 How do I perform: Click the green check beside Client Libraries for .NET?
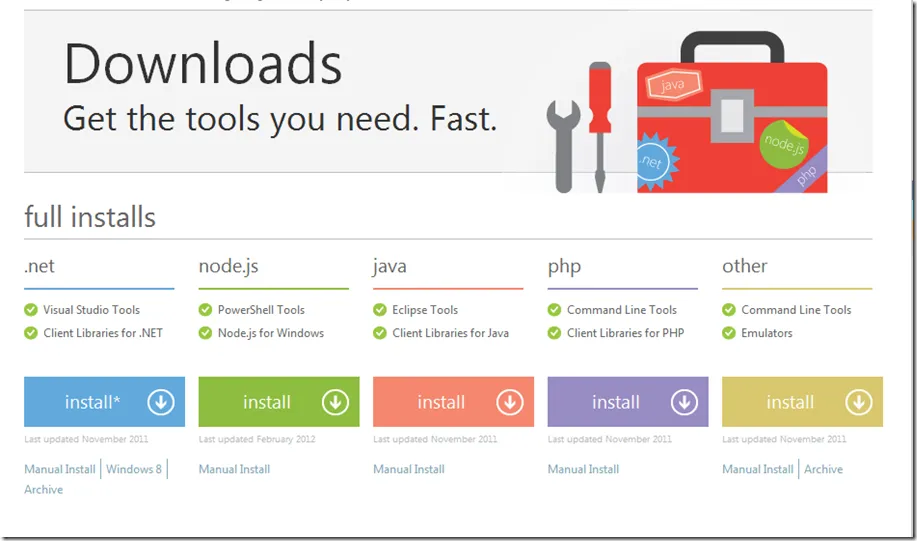coord(31,333)
